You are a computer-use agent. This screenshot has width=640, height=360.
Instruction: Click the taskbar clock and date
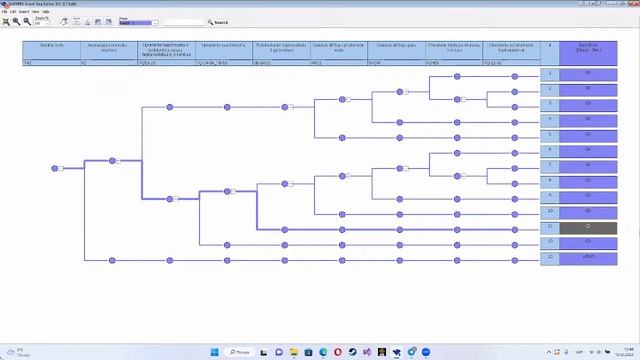[624, 352]
